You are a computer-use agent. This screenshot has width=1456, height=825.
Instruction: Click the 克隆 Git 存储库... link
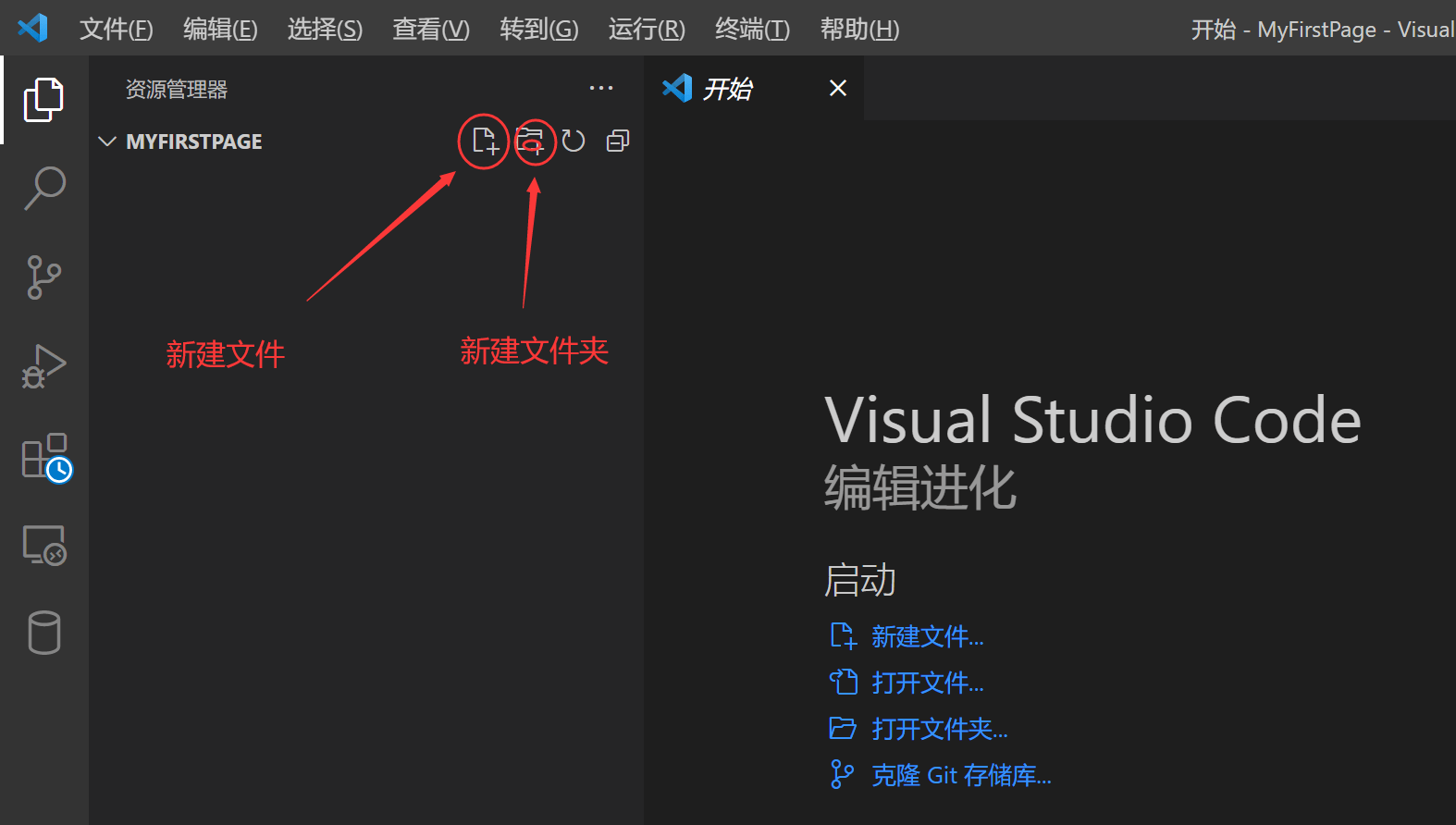(x=961, y=775)
